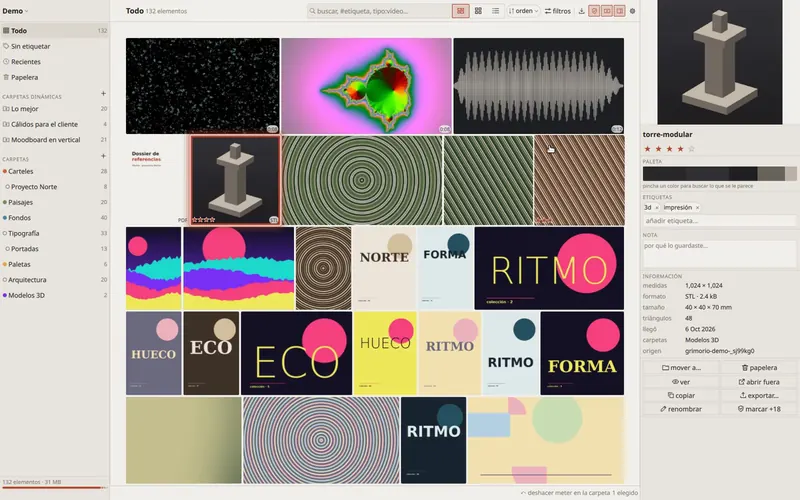Set rating to five stars (empty star)

coord(691,149)
